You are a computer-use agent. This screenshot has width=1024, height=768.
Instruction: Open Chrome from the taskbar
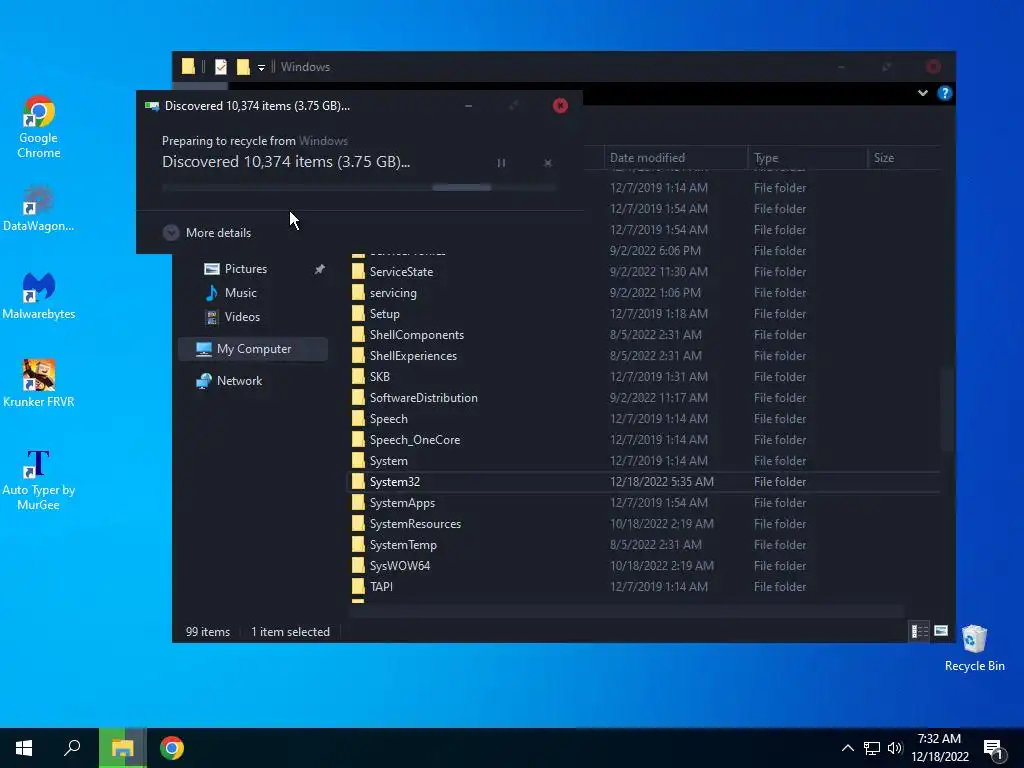tap(172, 748)
